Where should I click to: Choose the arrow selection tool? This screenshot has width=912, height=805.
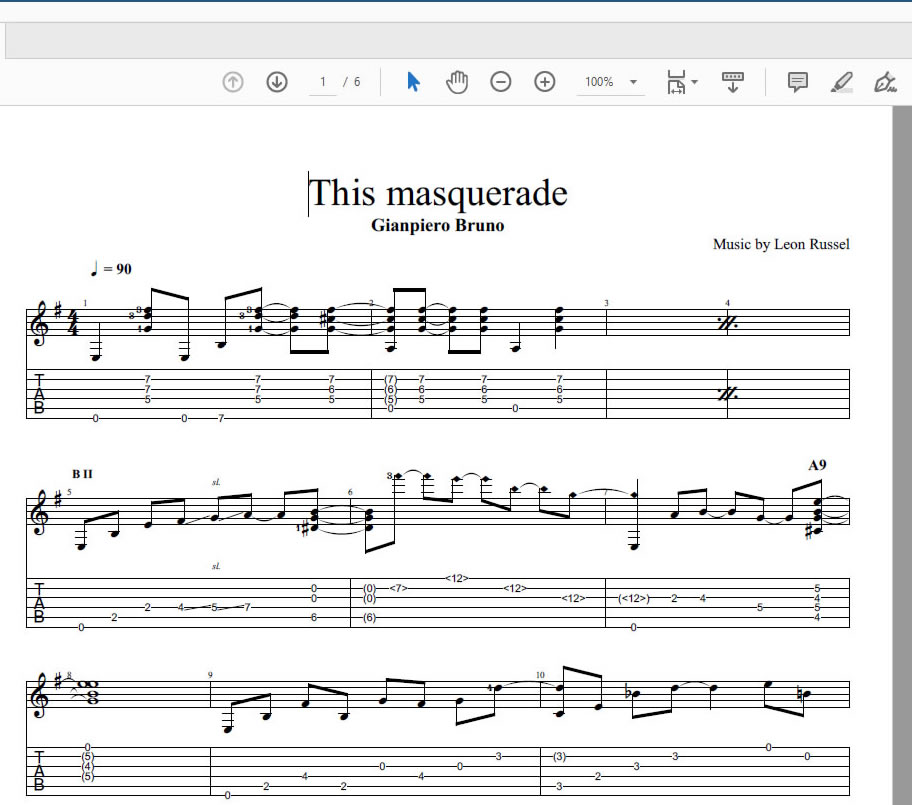tap(414, 82)
